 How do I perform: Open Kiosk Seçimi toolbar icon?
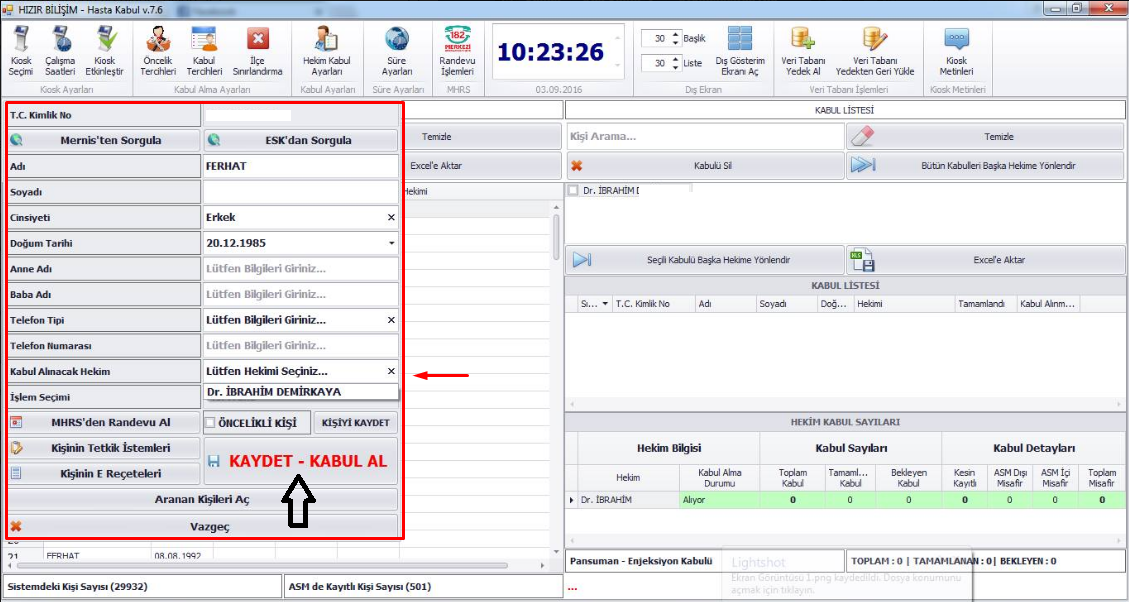21,50
